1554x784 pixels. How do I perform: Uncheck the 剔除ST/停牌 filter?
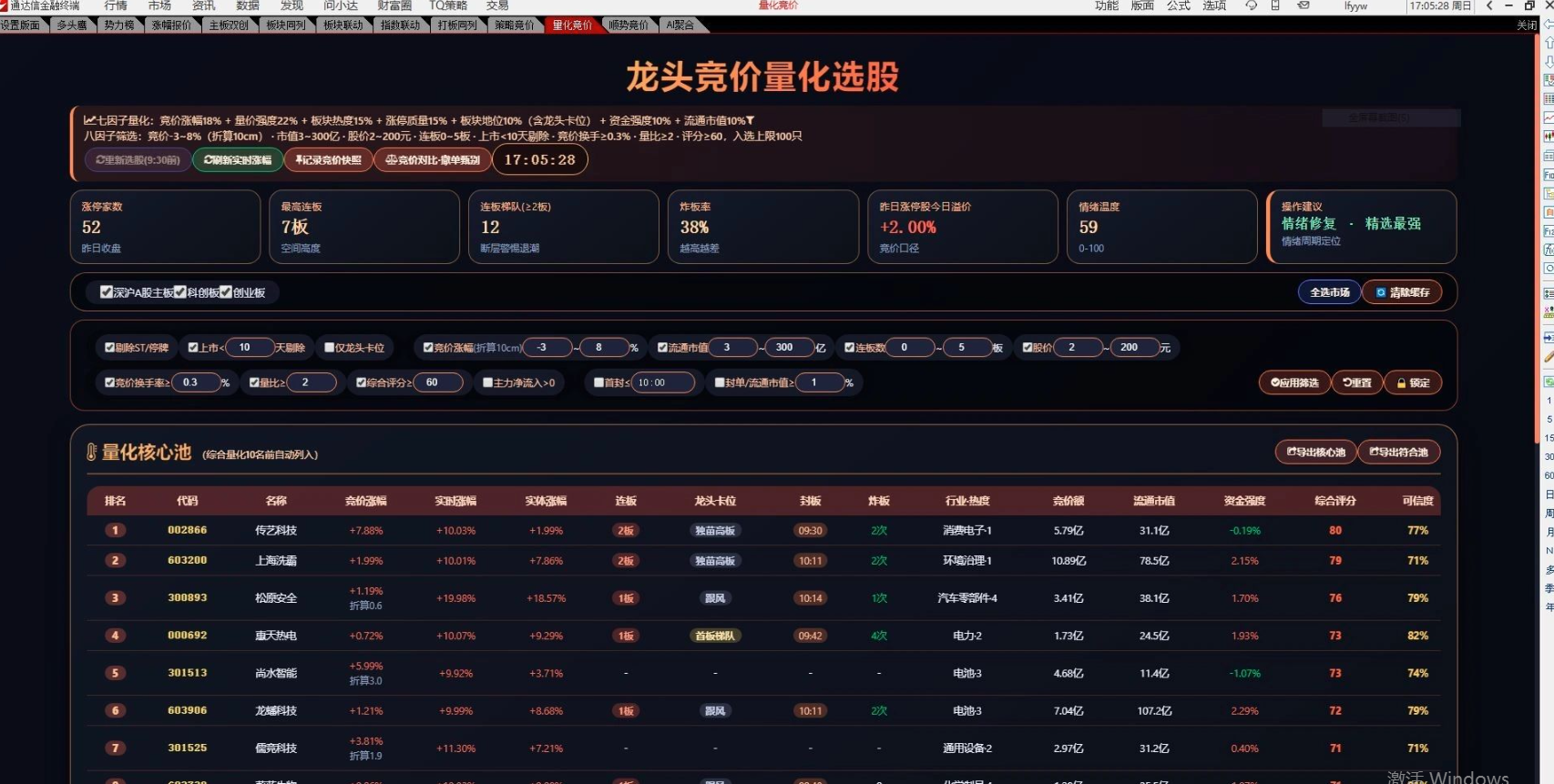[x=109, y=348]
